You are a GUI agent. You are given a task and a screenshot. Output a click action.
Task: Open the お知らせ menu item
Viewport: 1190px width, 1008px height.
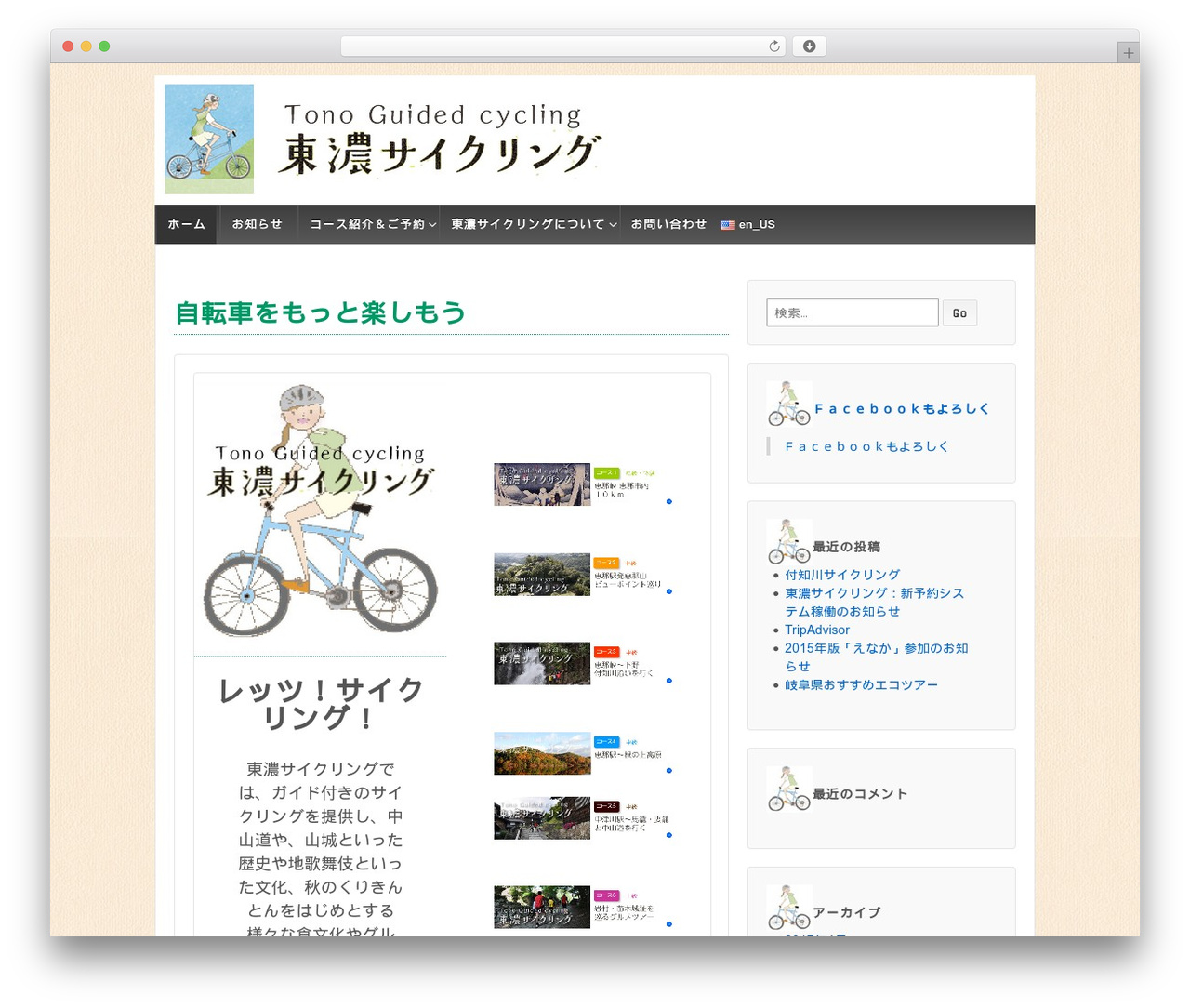(x=257, y=224)
